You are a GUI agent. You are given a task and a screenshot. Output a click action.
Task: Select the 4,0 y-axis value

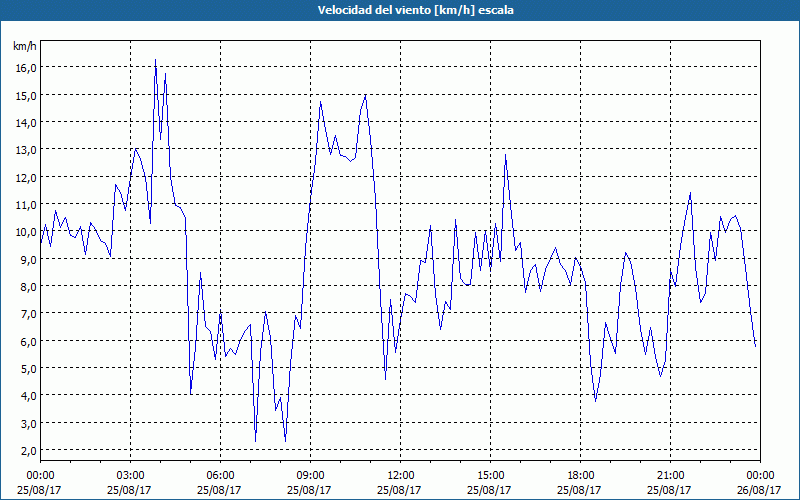click(x=29, y=396)
